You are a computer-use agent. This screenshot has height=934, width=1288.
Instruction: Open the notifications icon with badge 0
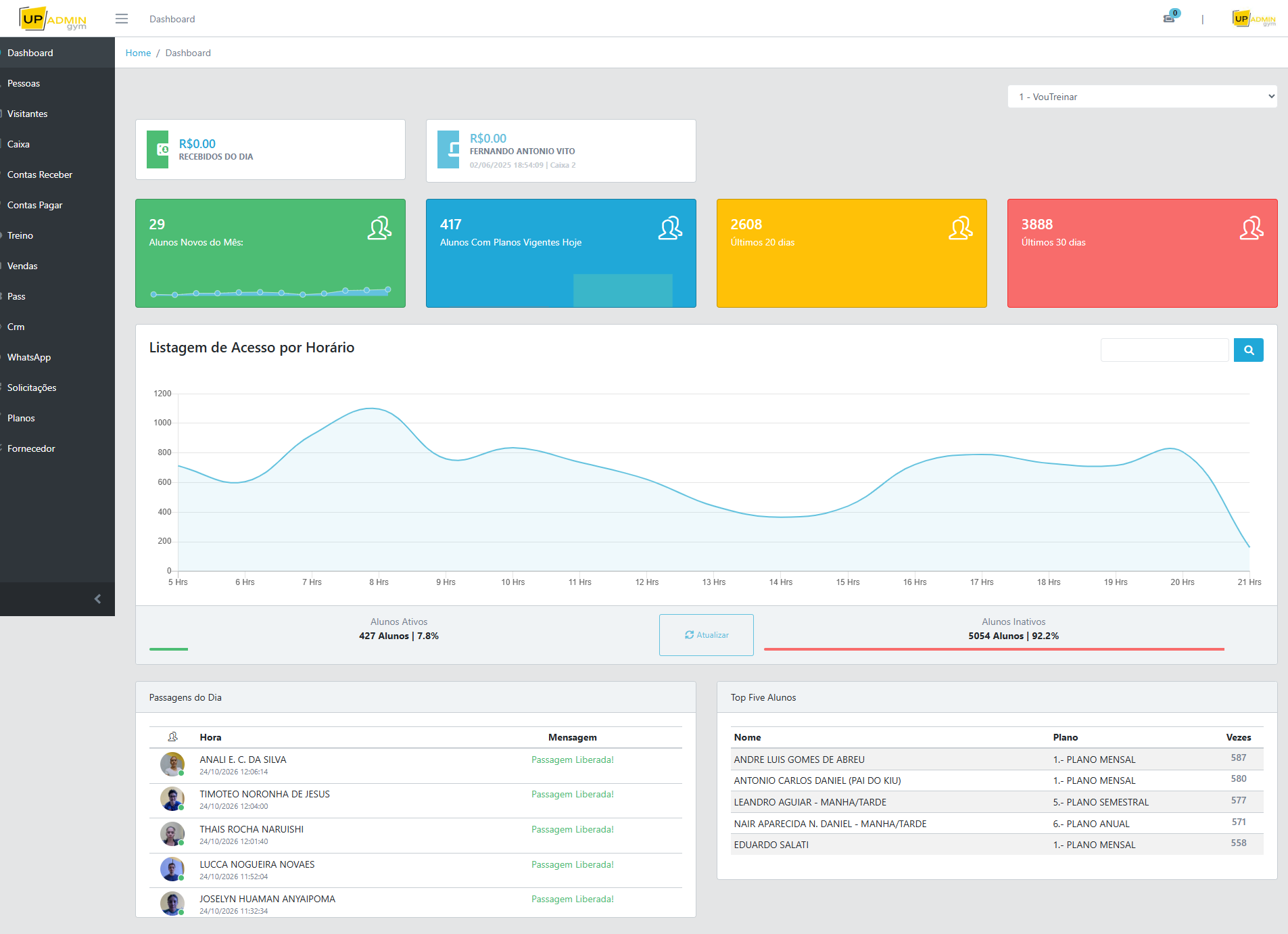[1171, 16]
